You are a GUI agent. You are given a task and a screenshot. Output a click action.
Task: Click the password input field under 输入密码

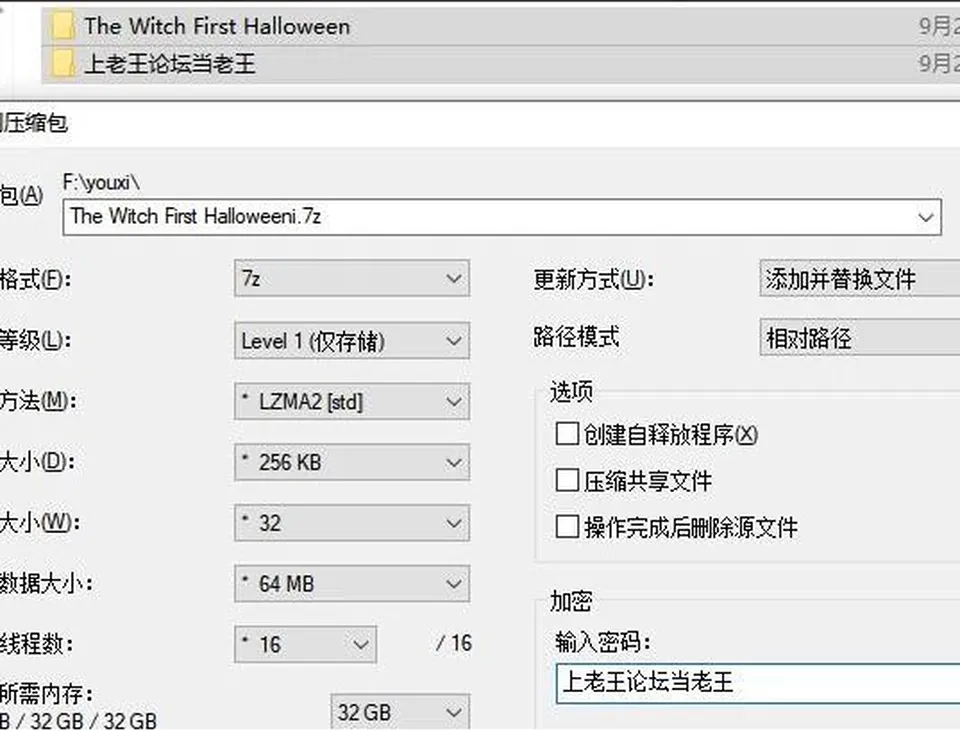(x=758, y=683)
